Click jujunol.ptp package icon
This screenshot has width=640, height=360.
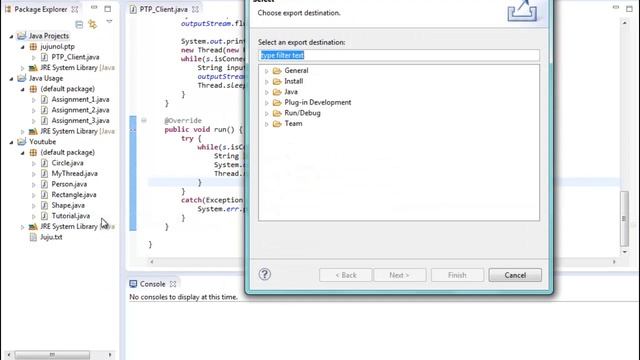33,47
